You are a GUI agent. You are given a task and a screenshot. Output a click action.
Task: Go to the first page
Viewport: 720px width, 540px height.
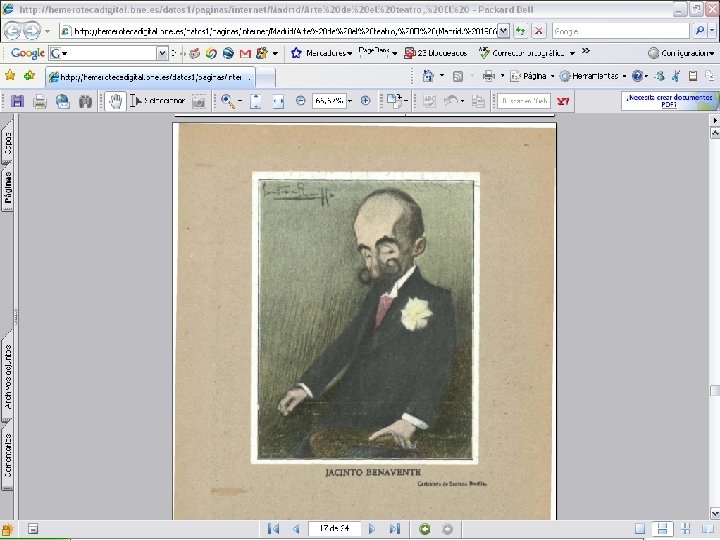[273, 529]
